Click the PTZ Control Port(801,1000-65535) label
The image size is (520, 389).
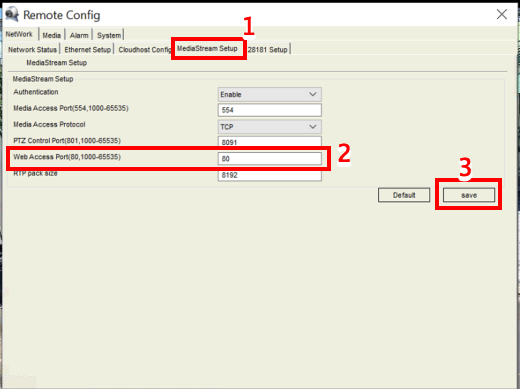tap(67, 140)
